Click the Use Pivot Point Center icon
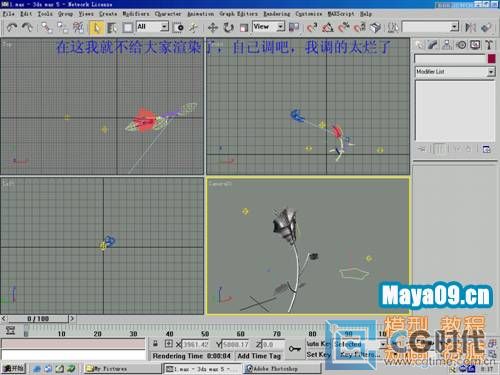The width and height of the screenshot is (500, 375). click(x=294, y=27)
